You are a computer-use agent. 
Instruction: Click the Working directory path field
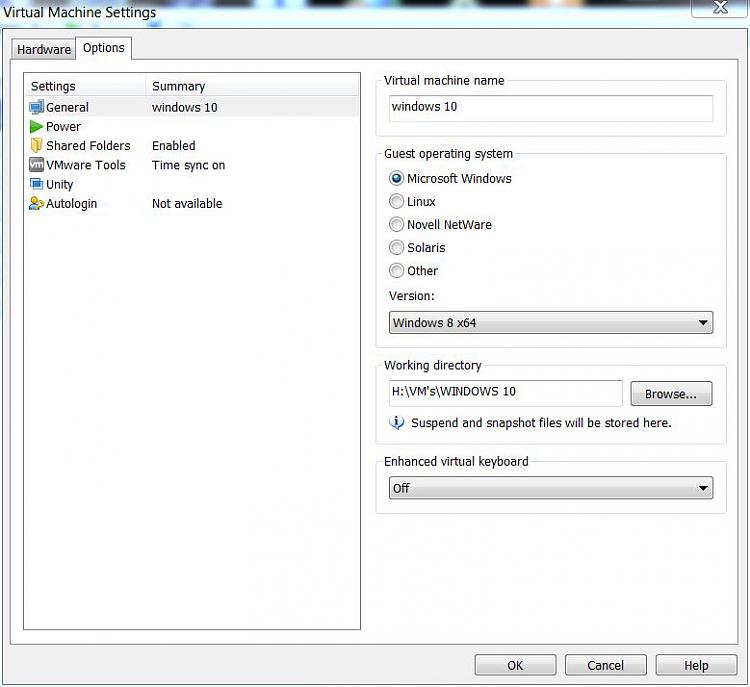[506, 393]
